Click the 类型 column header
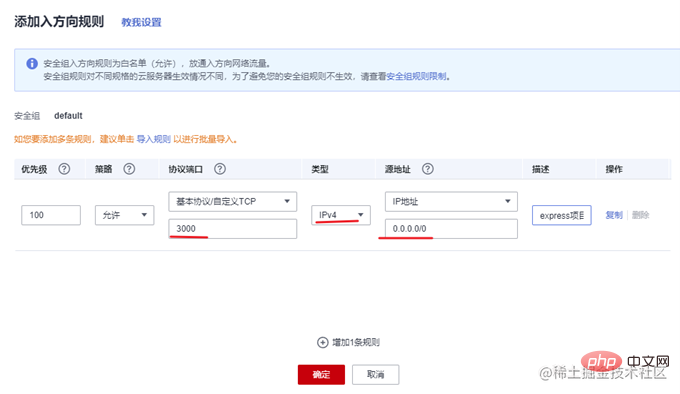Image resolution: width=680 pixels, height=394 pixels. coord(320,169)
